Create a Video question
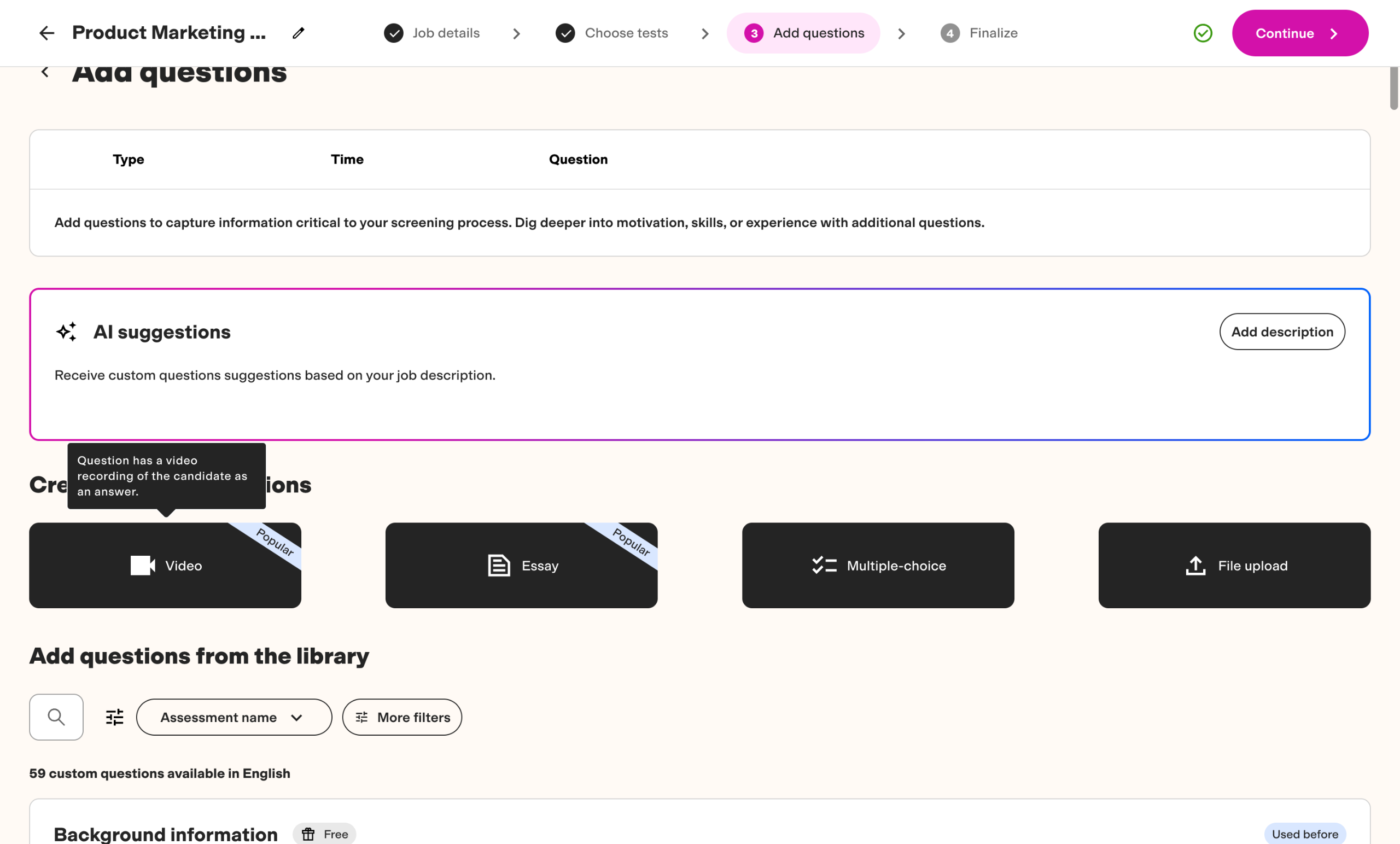The image size is (1400, 844). coord(165,565)
